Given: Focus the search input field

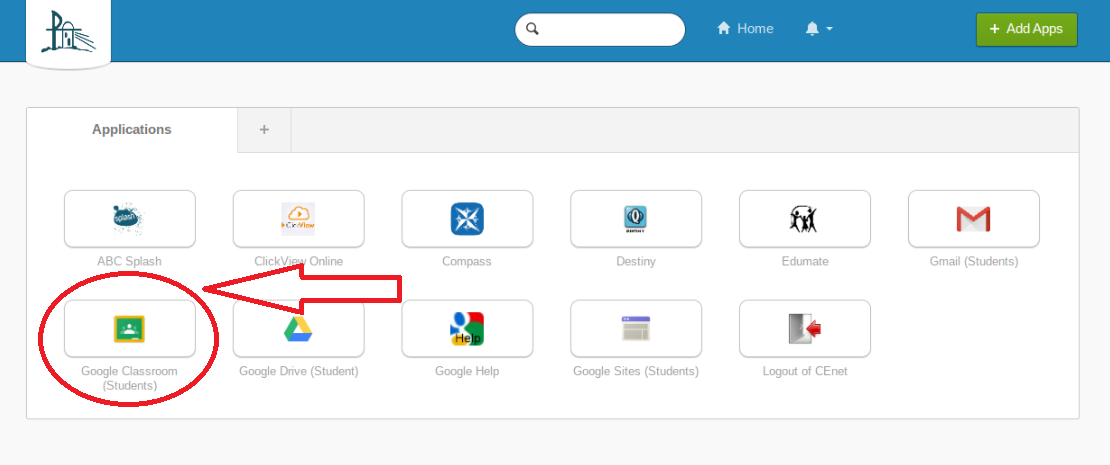Looking at the screenshot, I should (x=600, y=29).
